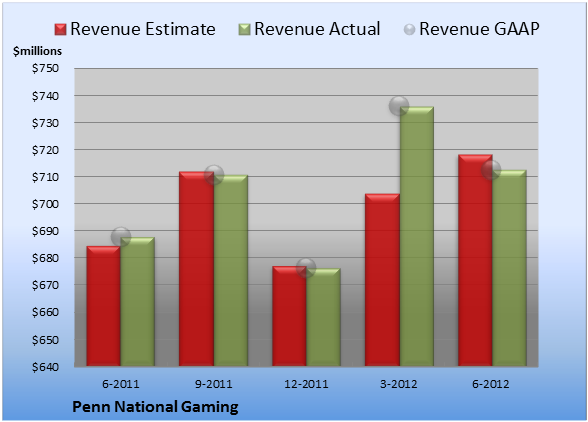Click the GAAP sphere marker for 6-2011
588x422 pixels.
click(x=121, y=237)
